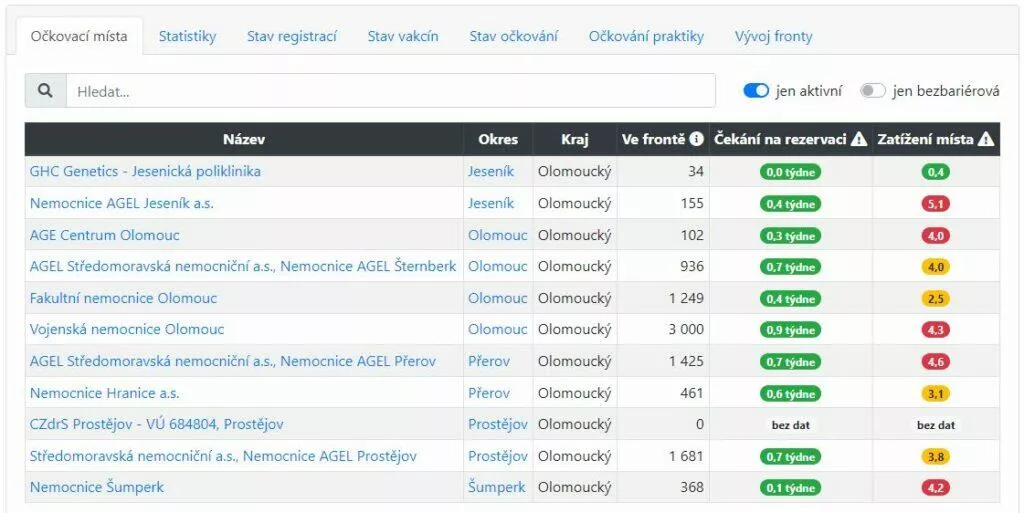The height and width of the screenshot is (513, 1024).
Task: Click the Kraj column header
Action: pos(575,140)
